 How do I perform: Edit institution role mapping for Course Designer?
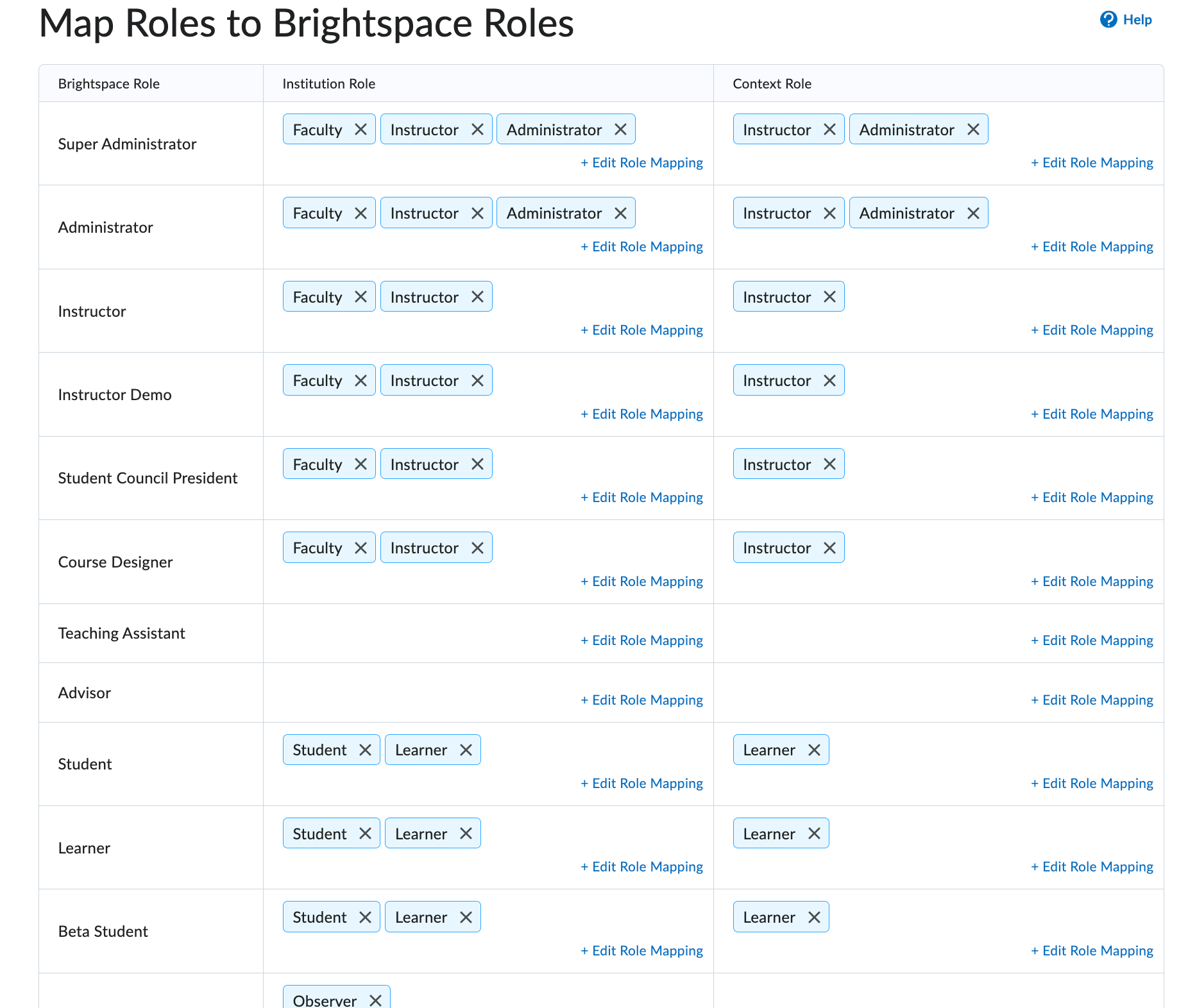[x=641, y=582]
